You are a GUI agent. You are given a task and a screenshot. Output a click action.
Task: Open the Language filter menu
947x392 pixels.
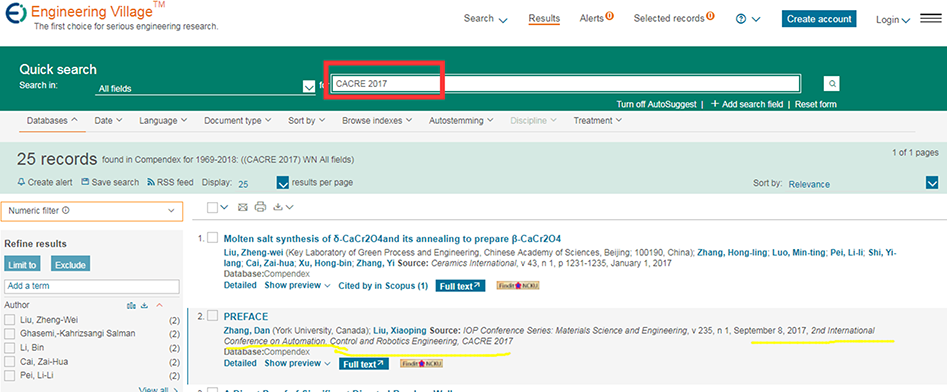tap(163, 121)
